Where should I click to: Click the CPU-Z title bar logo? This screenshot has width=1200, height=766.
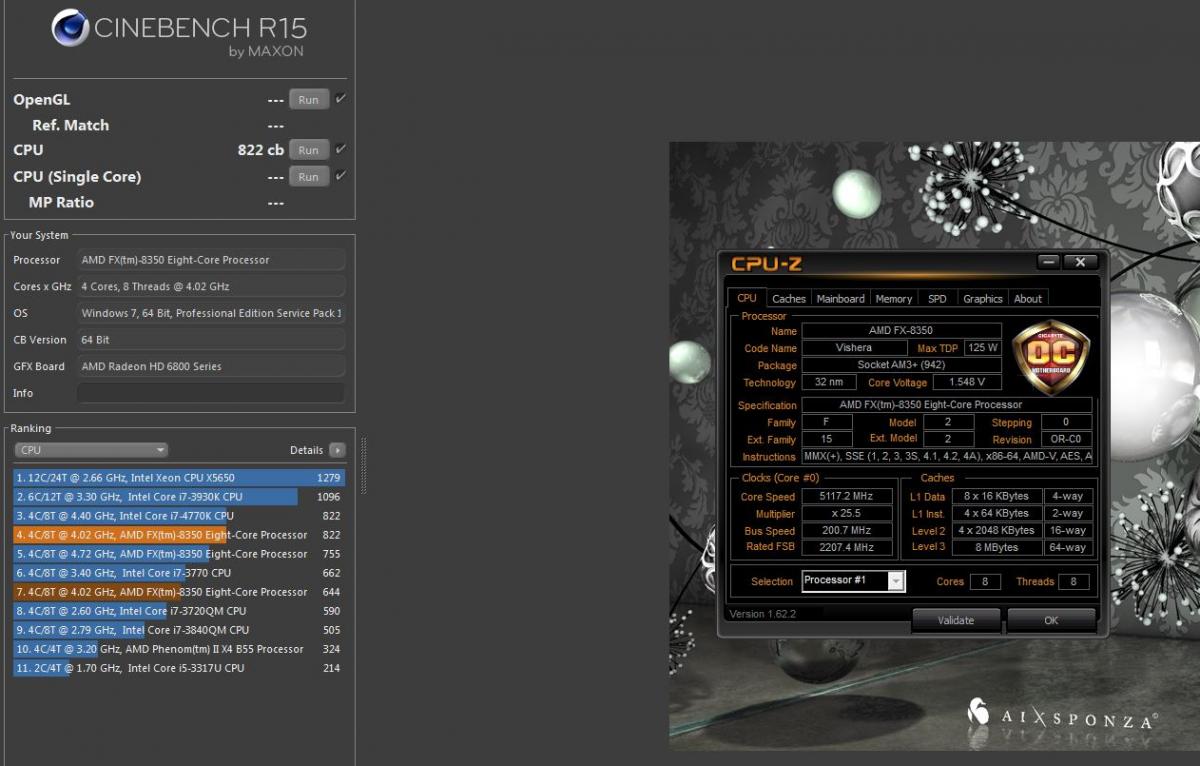(x=766, y=264)
